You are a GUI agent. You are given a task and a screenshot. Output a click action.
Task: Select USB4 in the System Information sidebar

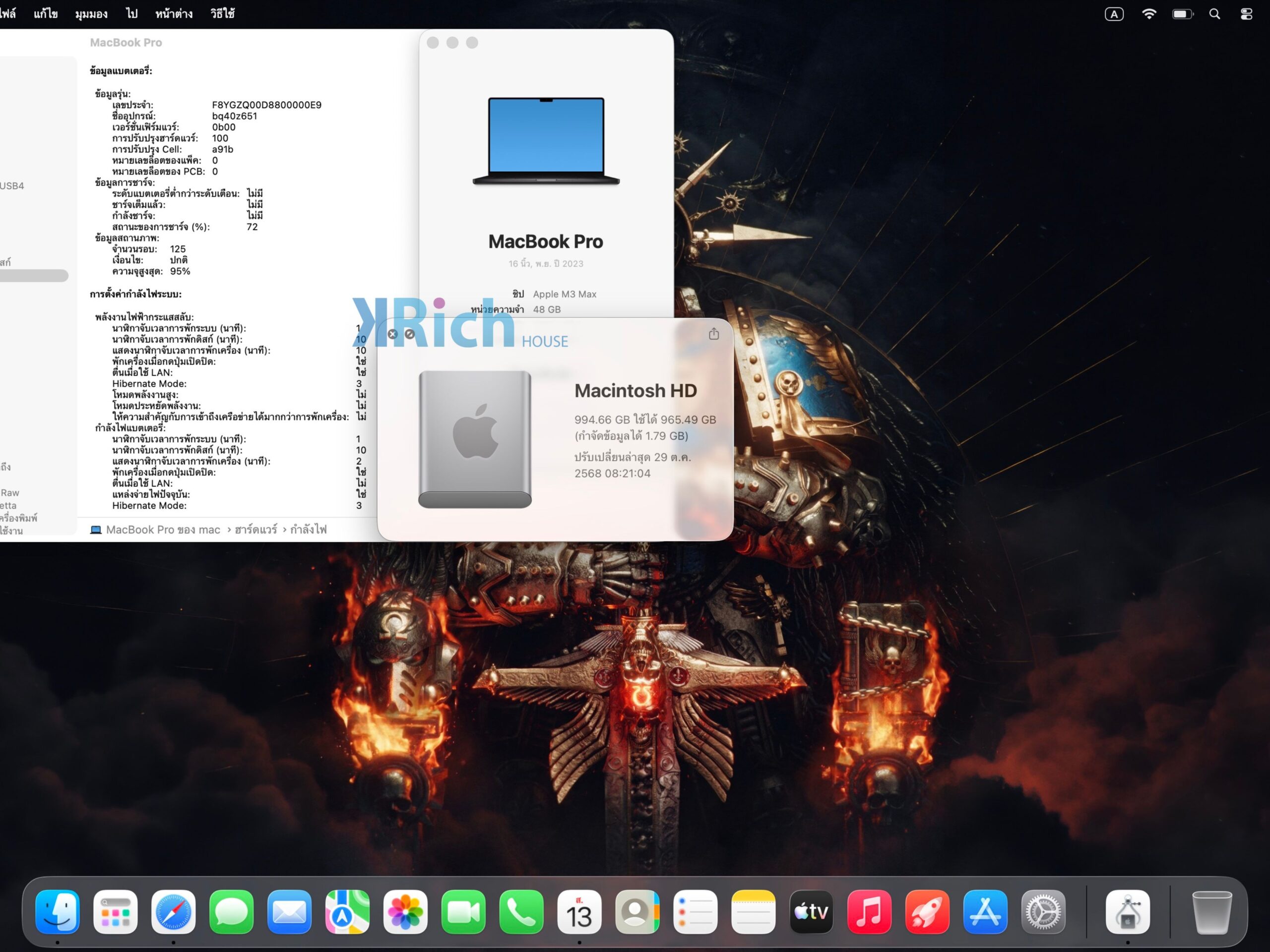coord(12,186)
